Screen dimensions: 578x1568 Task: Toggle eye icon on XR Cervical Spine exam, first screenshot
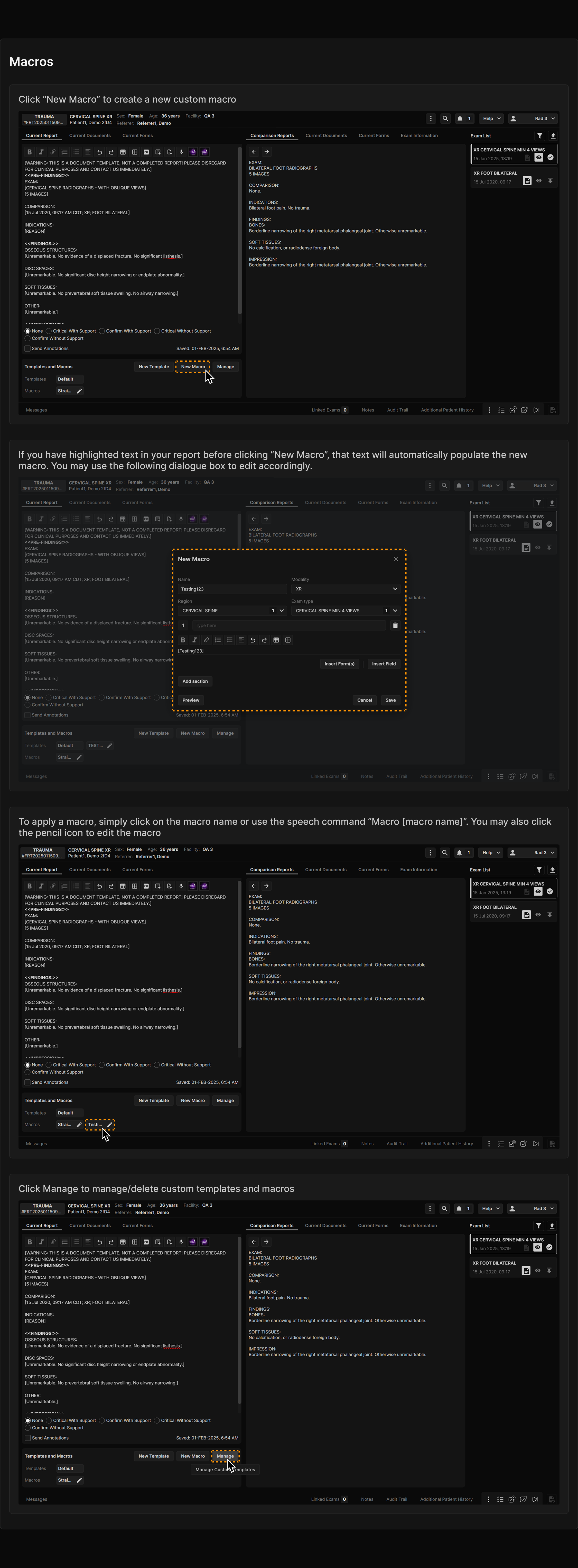(x=538, y=157)
